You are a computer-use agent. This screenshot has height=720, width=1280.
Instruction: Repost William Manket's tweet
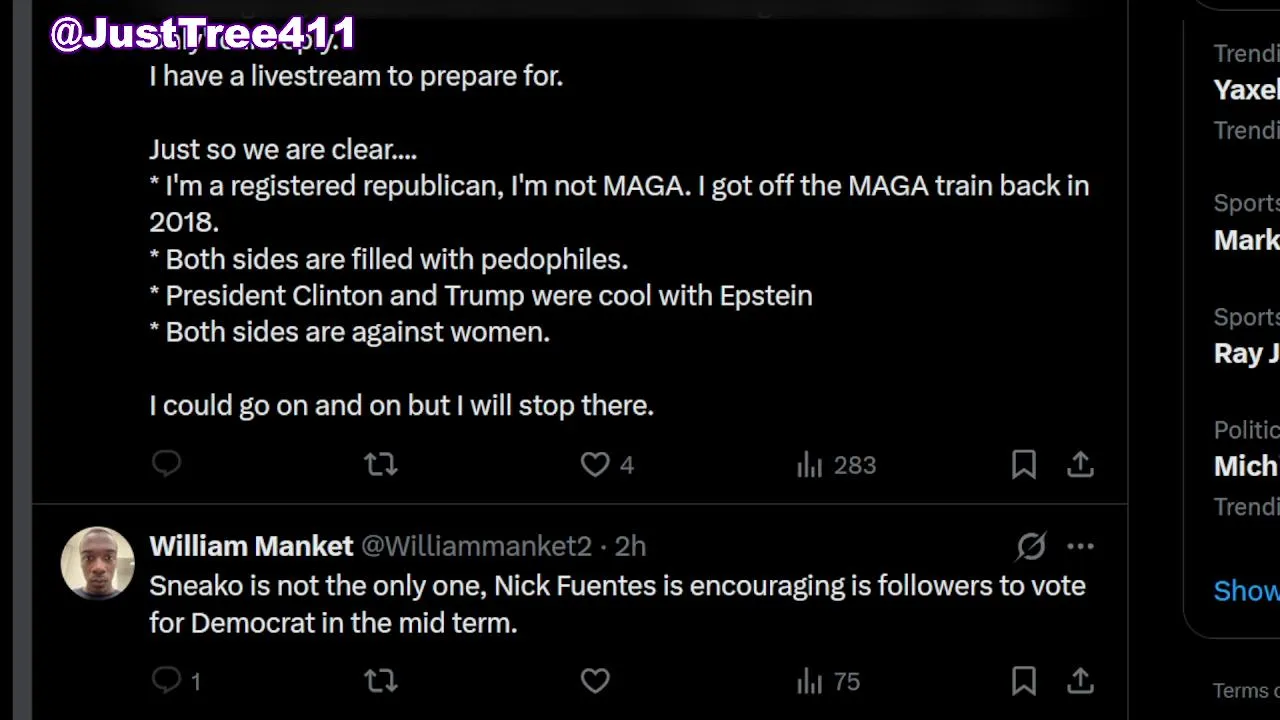point(380,681)
